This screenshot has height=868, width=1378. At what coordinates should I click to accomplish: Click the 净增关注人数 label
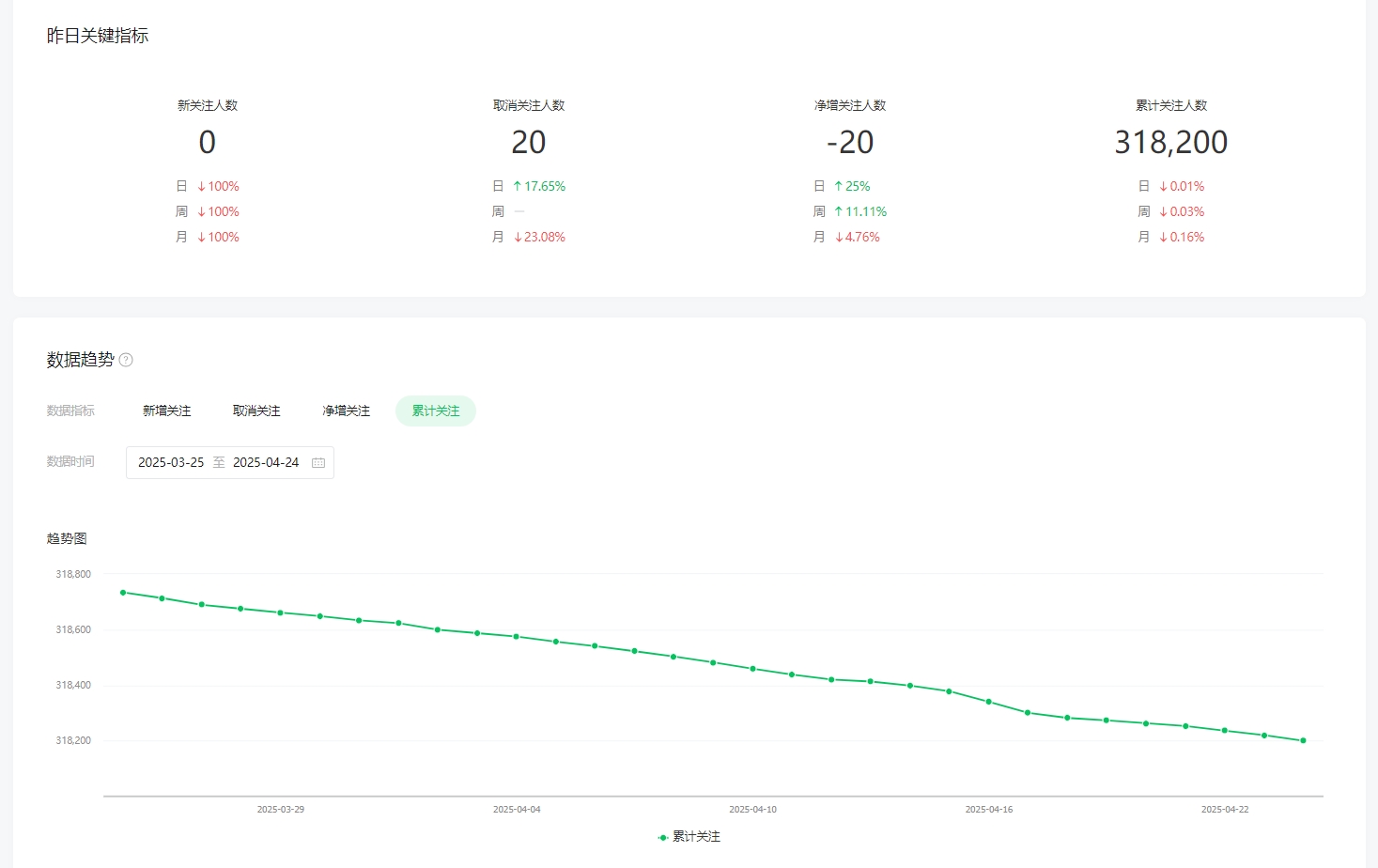pos(850,105)
